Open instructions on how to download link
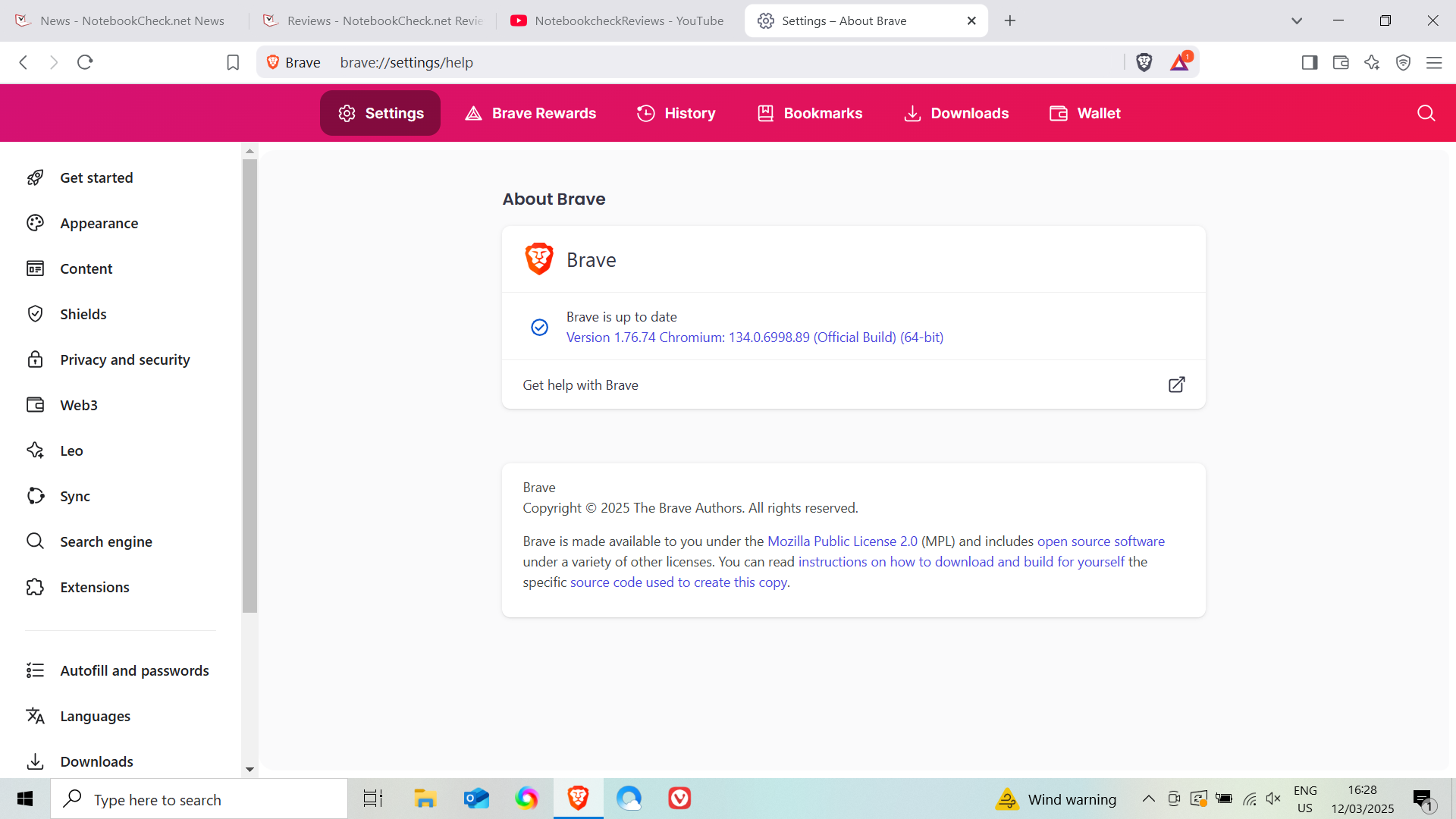Image resolution: width=1456 pixels, height=819 pixels. tap(962, 562)
